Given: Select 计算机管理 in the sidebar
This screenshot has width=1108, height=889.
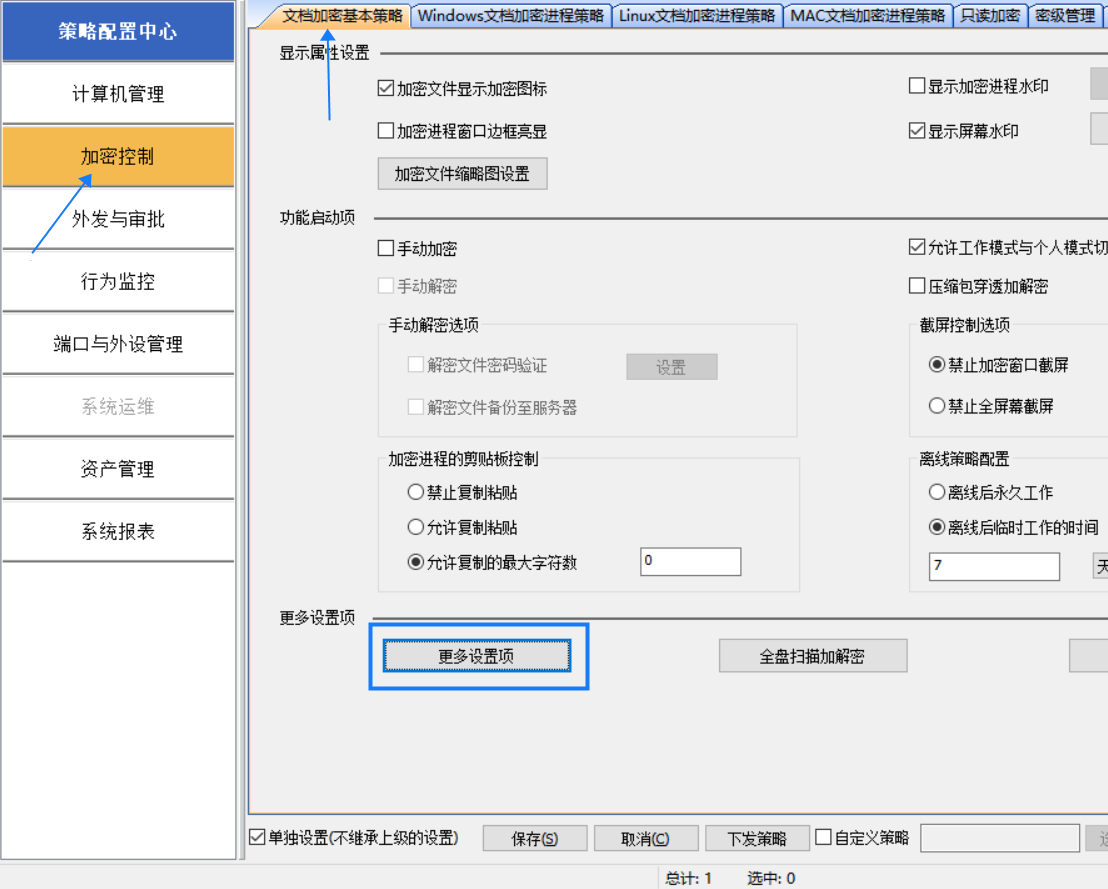Looking at the screenshot, I should tap(118, 94).
